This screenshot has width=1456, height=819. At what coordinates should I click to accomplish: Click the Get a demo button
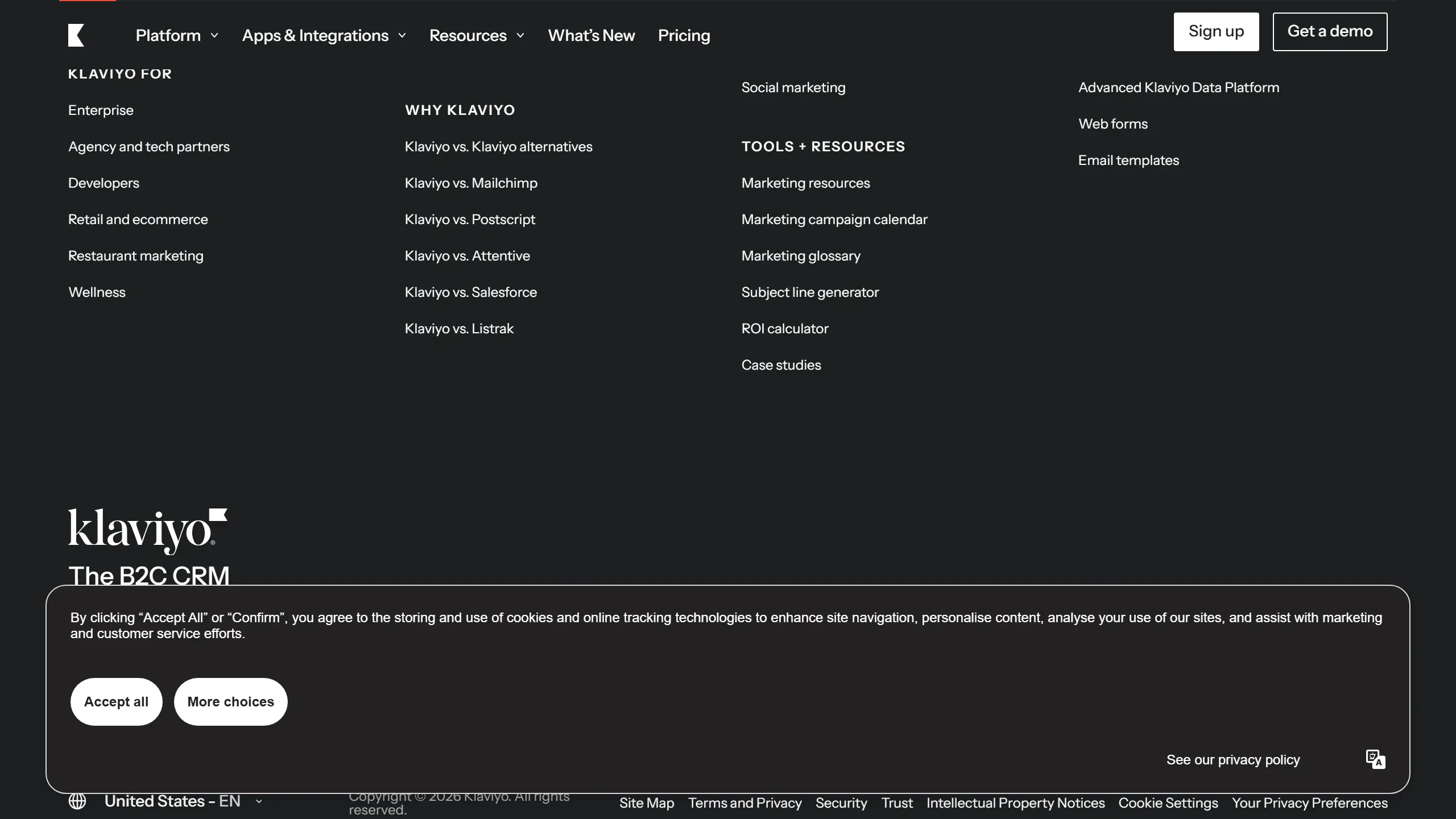(x=1330, y=31)
